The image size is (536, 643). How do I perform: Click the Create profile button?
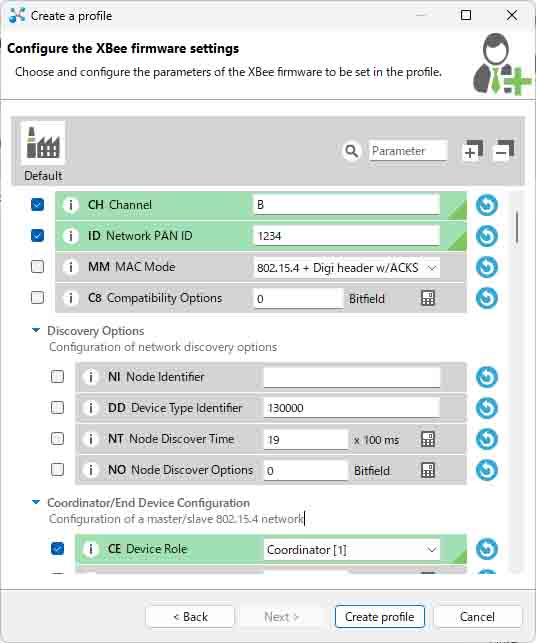click(x=380, y=617)
